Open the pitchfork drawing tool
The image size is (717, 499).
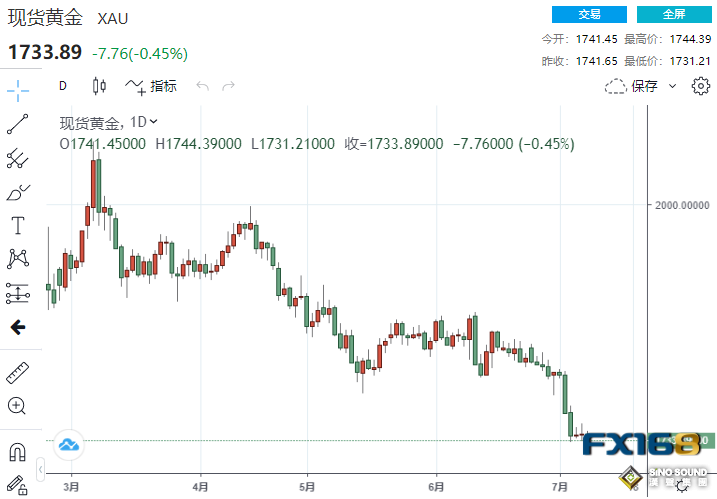click(x=18, y=158)
